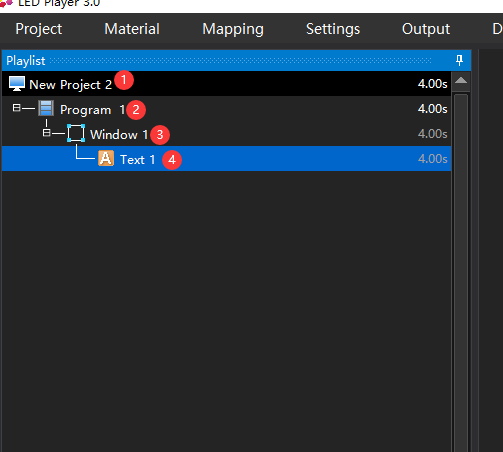The height and width of the screenshot is (452, 503).
Task: Select the Text 1 item
Action: pyautogui.click(x=227, y=159)
